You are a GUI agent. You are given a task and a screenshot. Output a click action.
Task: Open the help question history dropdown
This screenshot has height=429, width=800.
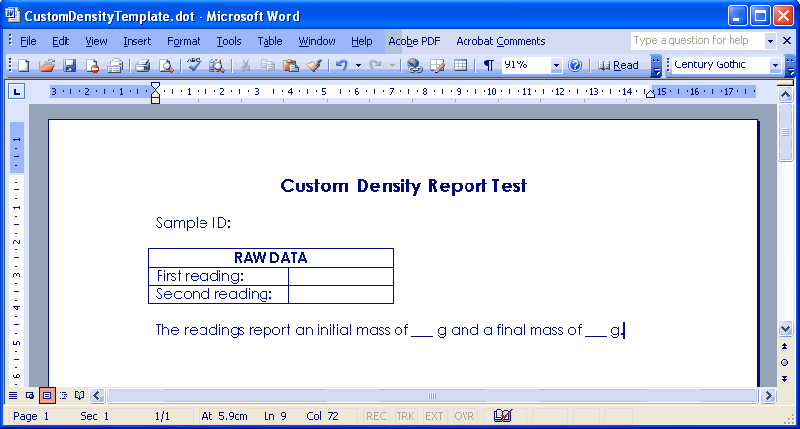click(770, 41)
